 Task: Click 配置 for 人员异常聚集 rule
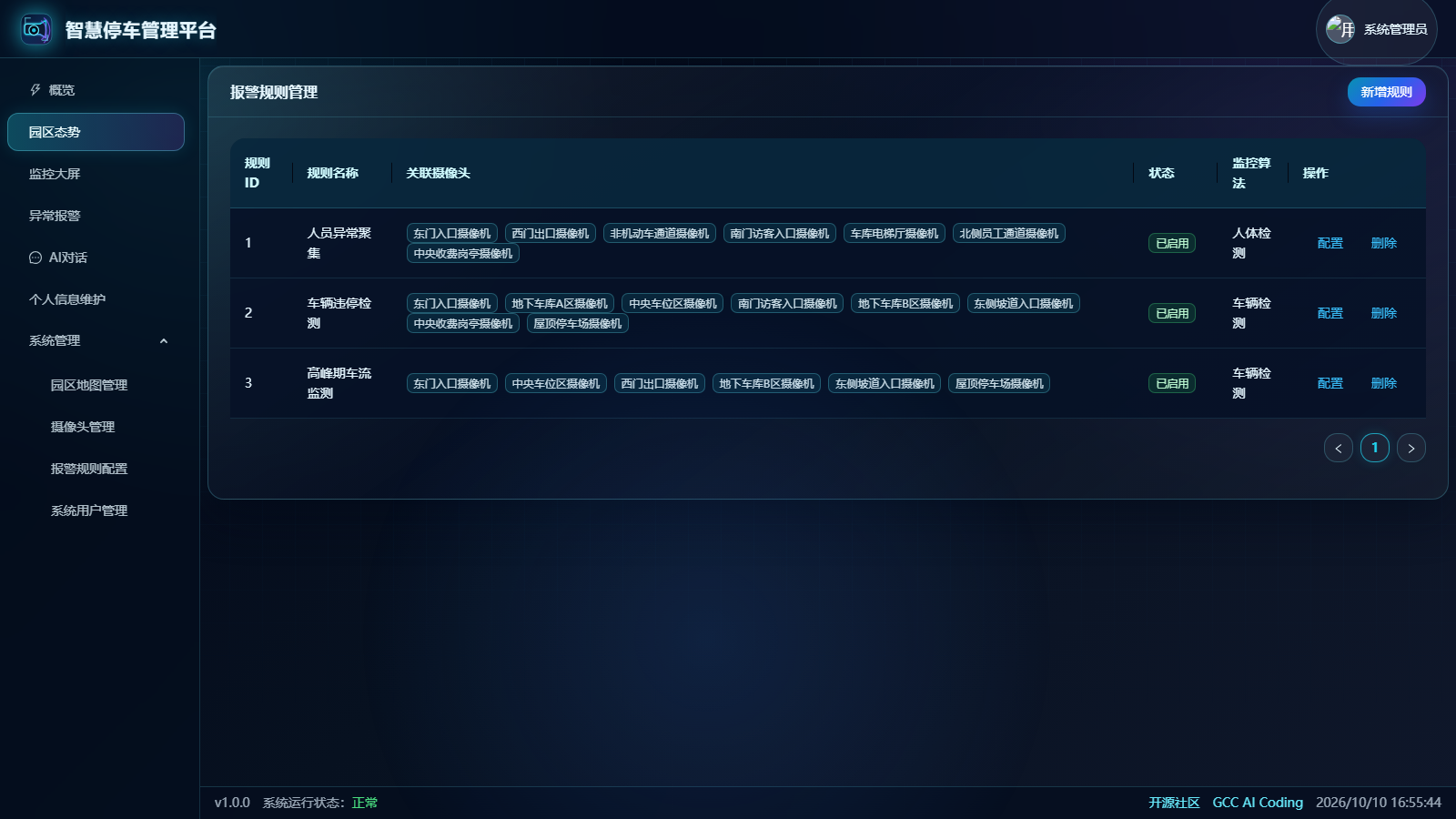click(1330, 243)
